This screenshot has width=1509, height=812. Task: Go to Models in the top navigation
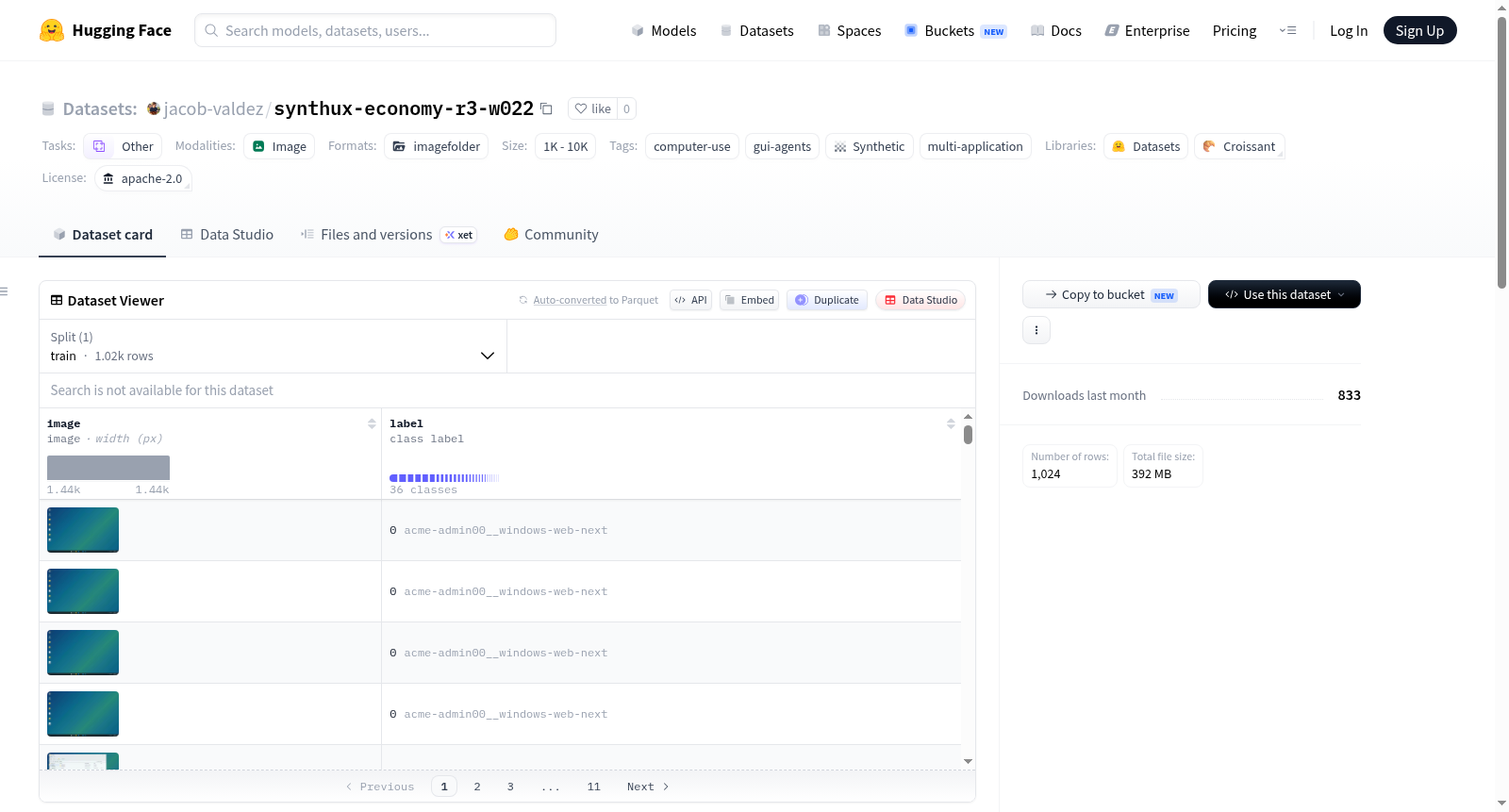(x=663, y=30)
